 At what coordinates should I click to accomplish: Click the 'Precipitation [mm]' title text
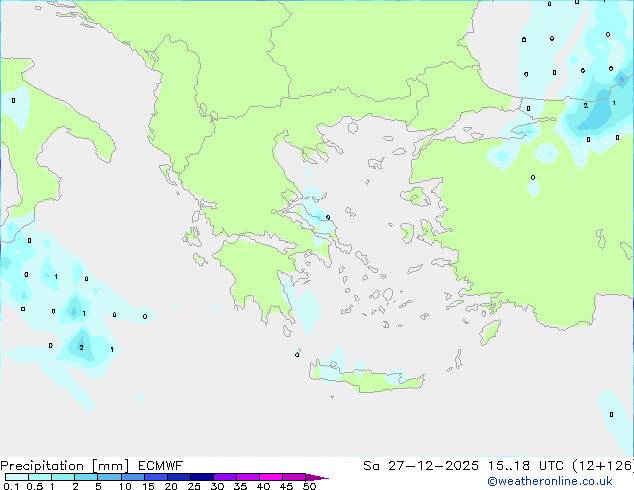pos(64,466)
